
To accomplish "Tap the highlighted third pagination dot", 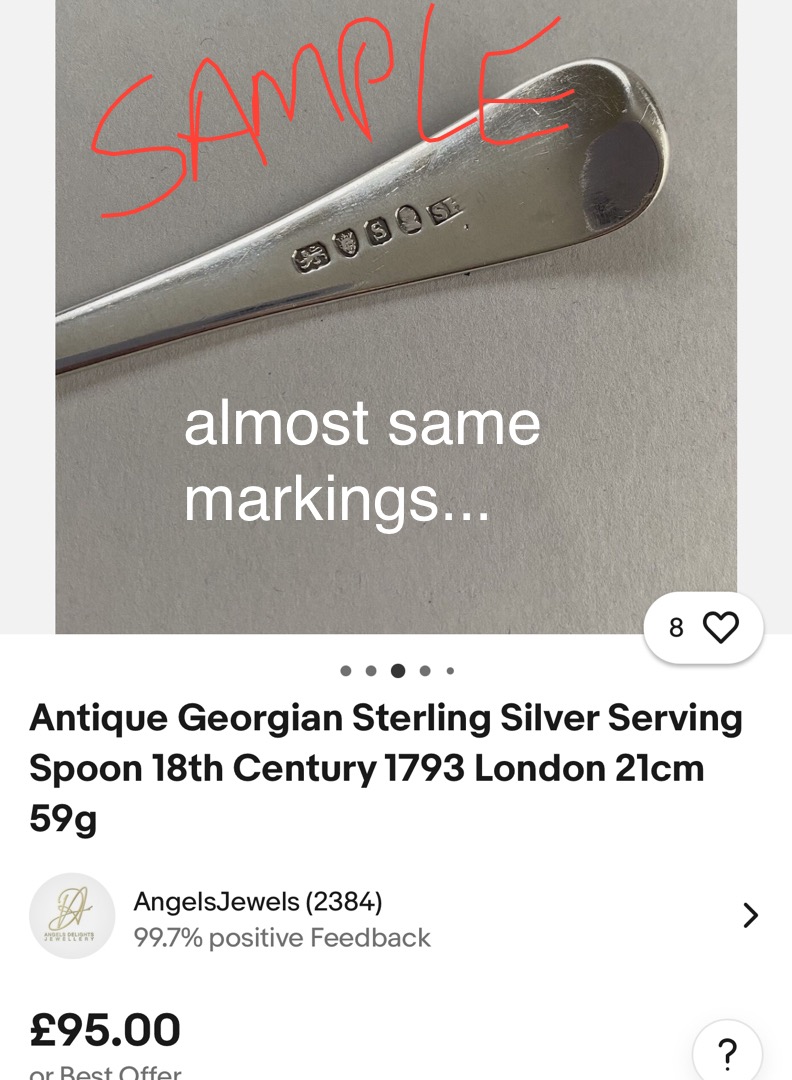I will tap(398, 671).
